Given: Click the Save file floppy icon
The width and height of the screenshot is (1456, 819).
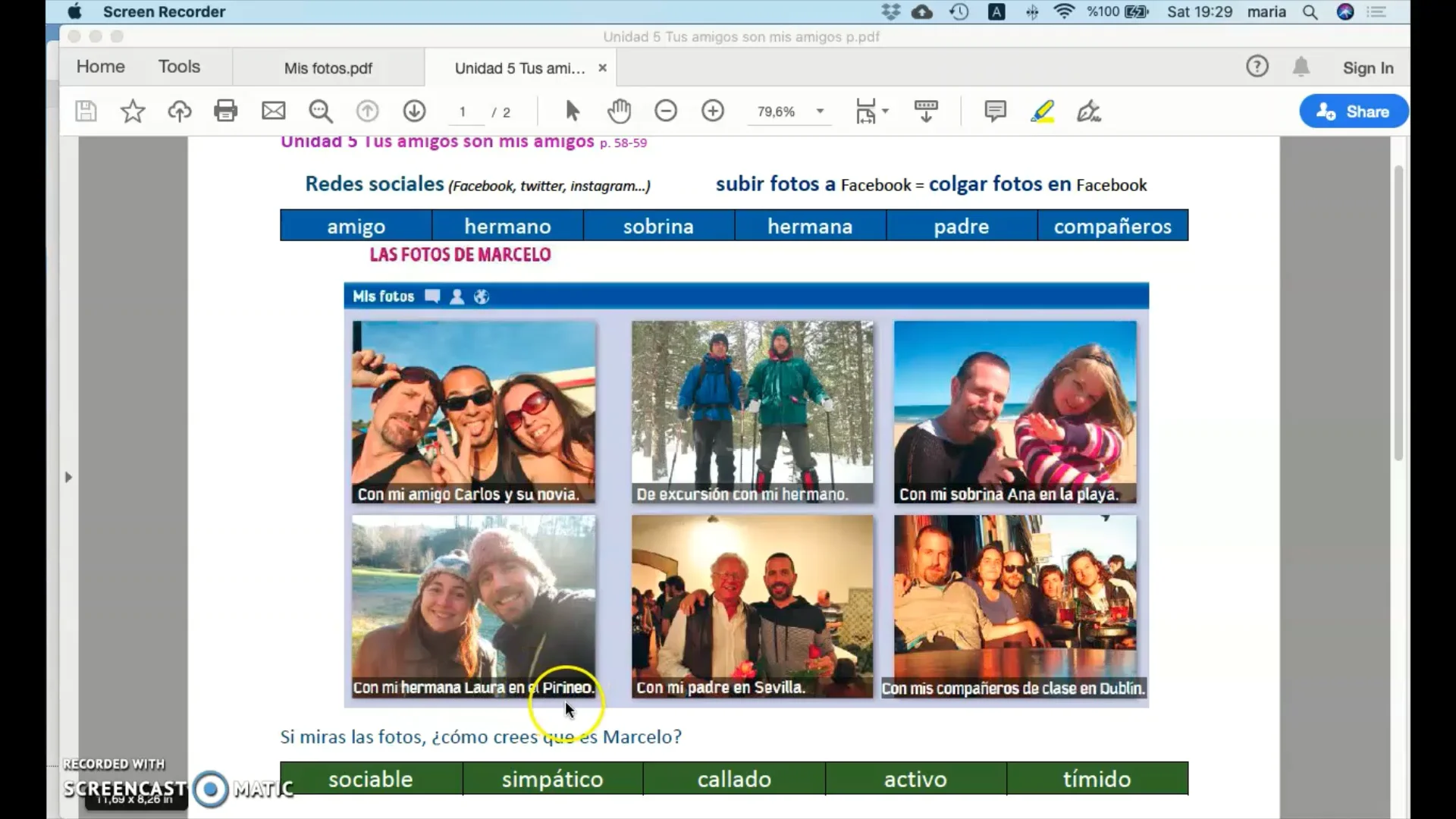Looking at the screenshot, I should click(86, 111).
